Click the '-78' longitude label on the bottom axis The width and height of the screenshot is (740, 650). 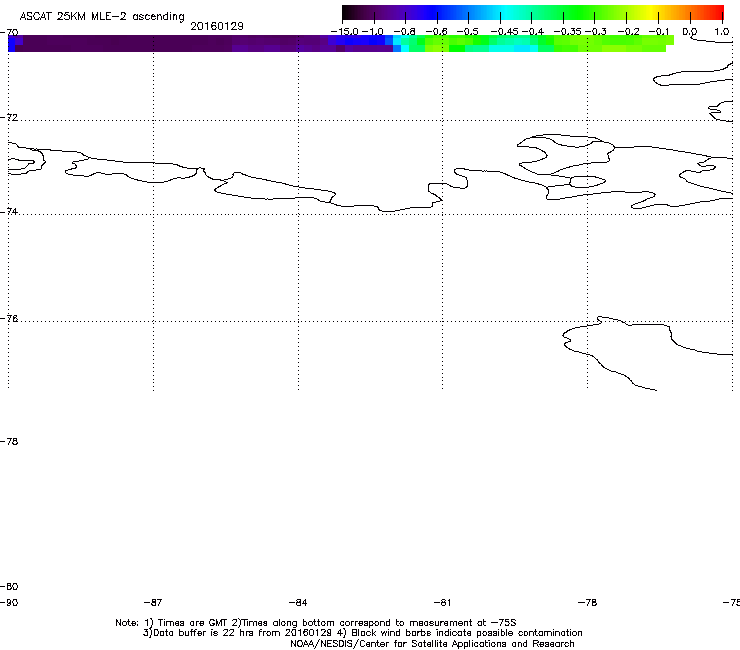[587, 603]
